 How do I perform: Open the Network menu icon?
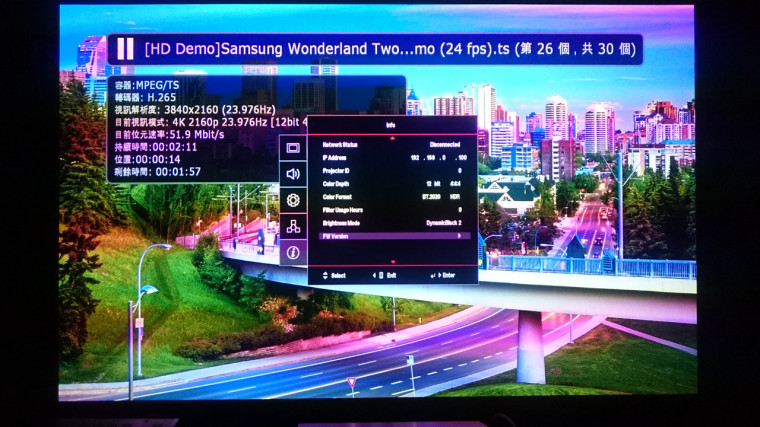(x=293, y=226)
